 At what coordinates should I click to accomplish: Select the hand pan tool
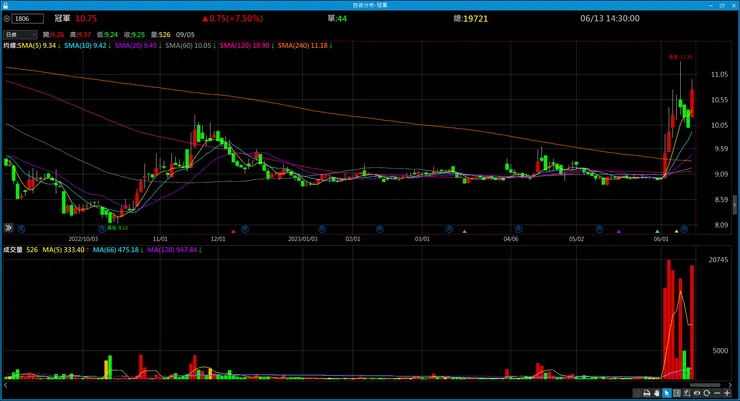click(657, 393)
